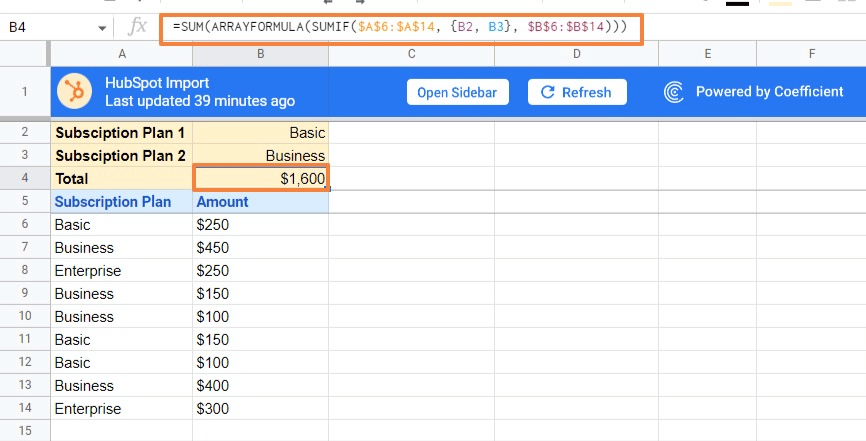Select column E header
The image size is (866, 441).
pos(707,53)
